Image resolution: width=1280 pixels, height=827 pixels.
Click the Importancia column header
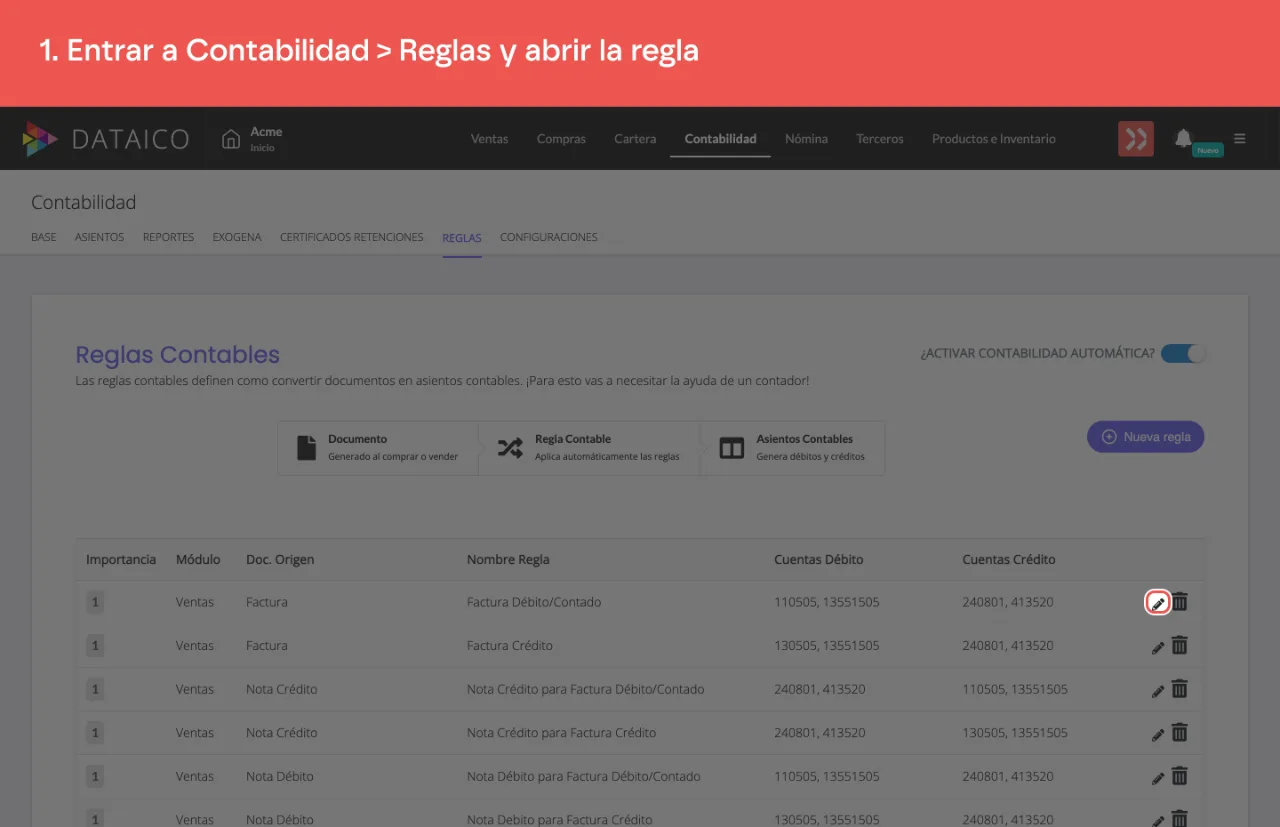(x=121, y=560)
